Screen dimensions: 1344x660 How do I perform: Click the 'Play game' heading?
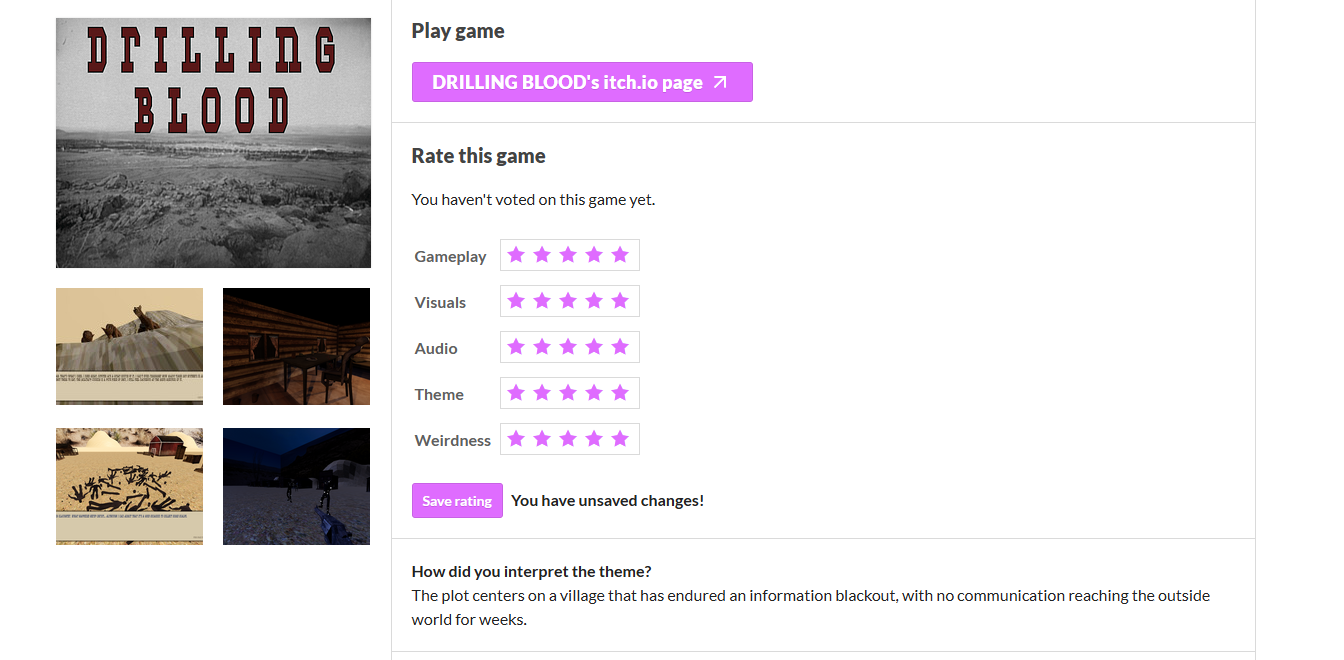pos(458,31)
